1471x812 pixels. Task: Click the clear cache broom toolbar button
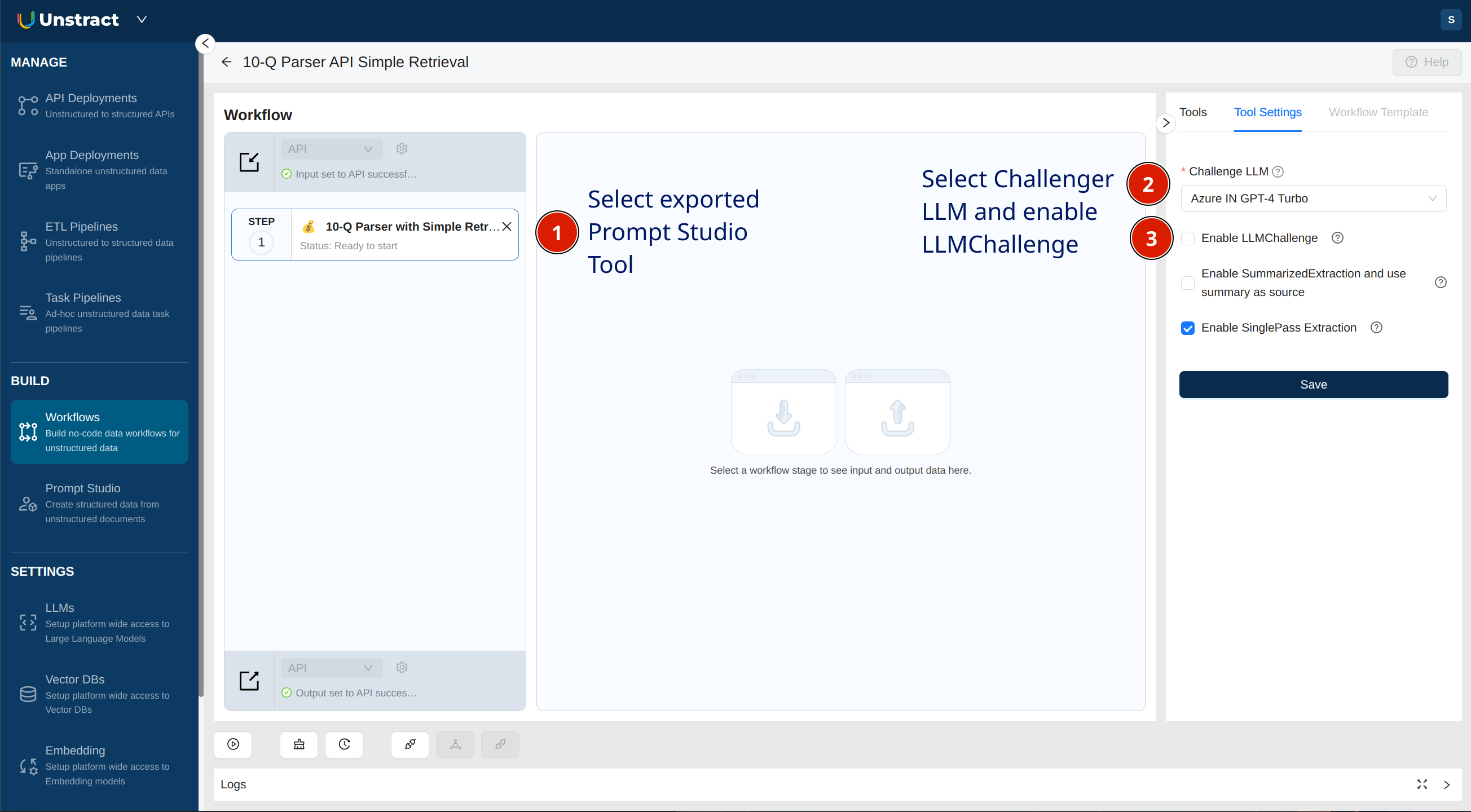[x=298, y=744]
